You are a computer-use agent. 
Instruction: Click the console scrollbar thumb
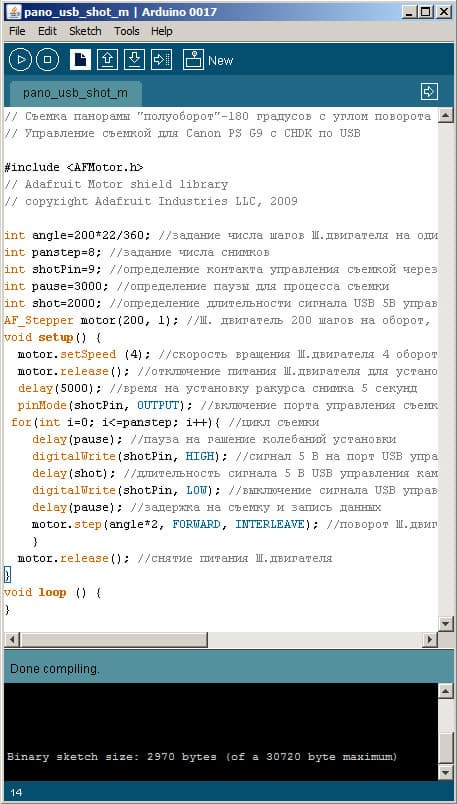tap(445, 748)
